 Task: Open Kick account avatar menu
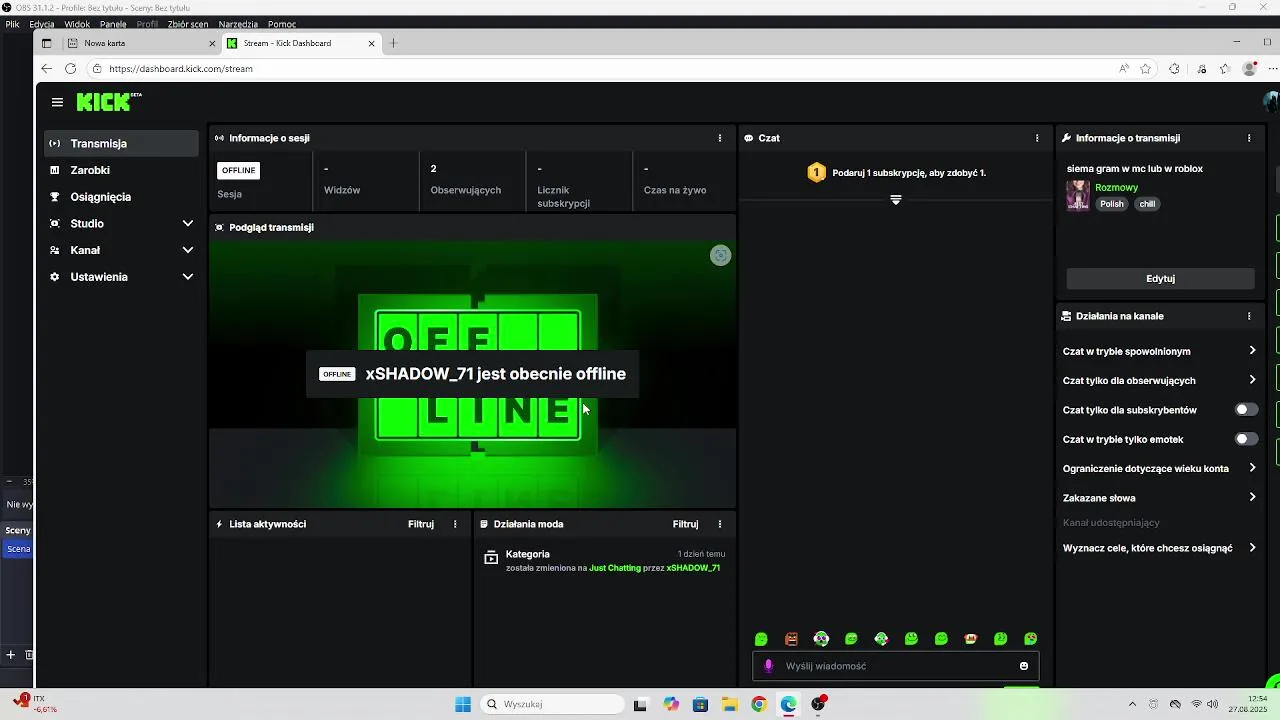point(1272,102)
